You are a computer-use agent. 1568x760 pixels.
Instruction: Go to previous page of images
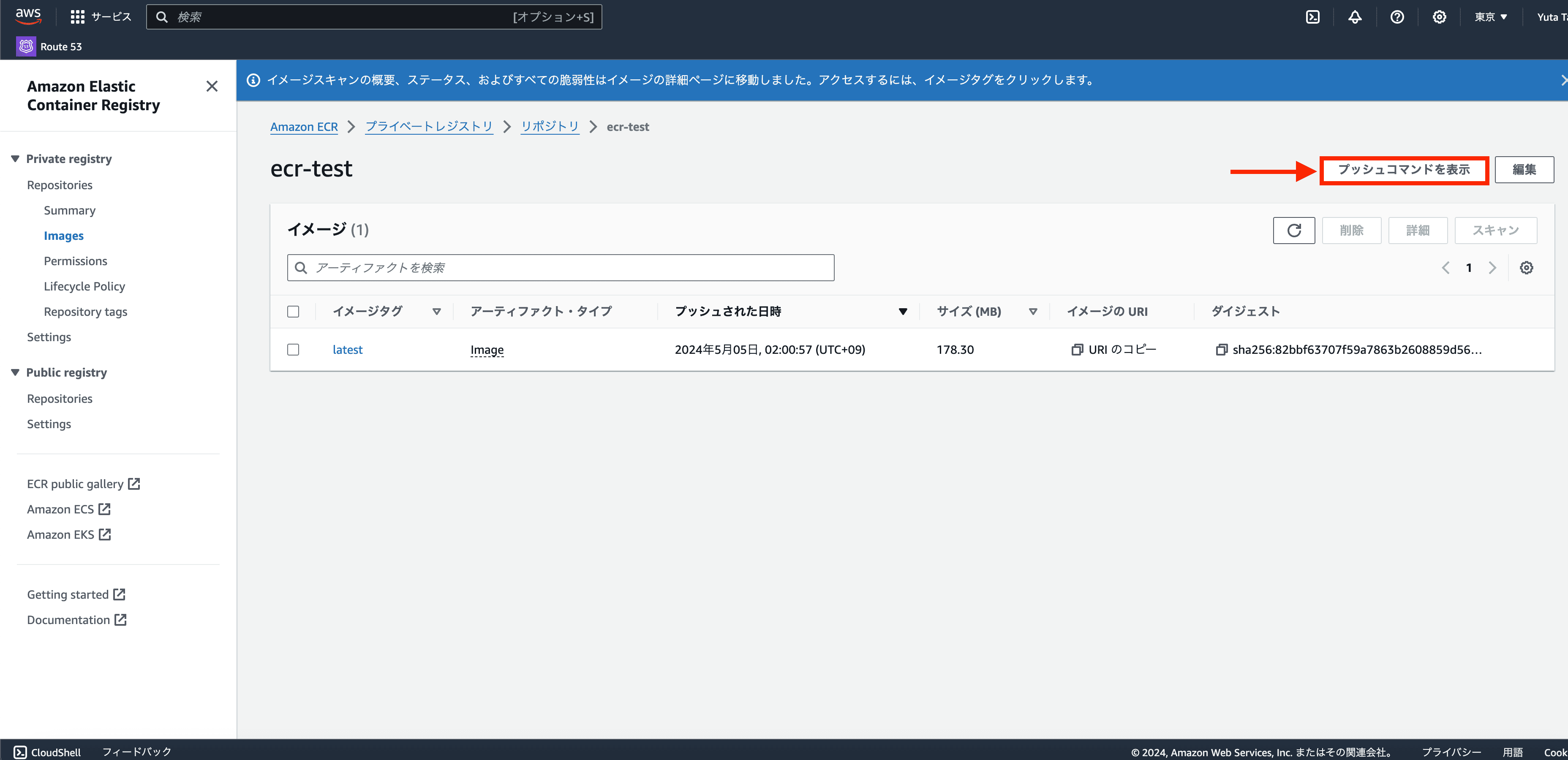1445,268
